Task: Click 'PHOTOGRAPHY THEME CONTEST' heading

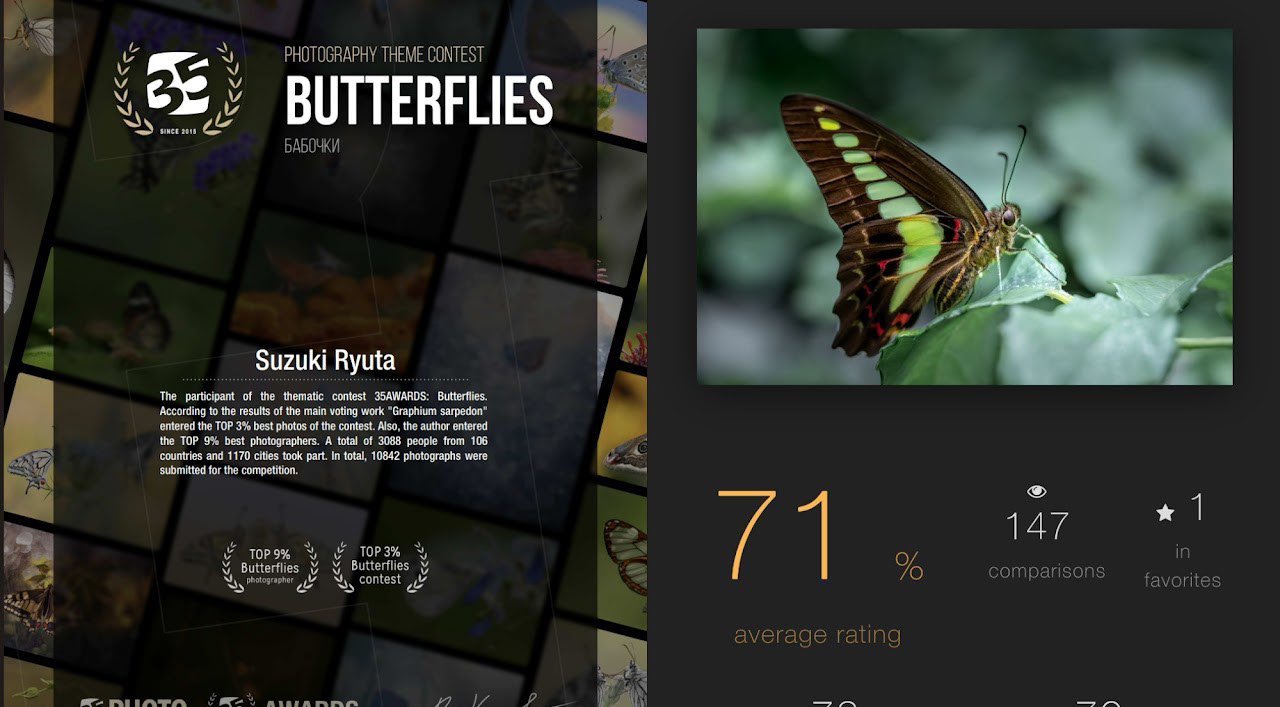Action: 384,54
